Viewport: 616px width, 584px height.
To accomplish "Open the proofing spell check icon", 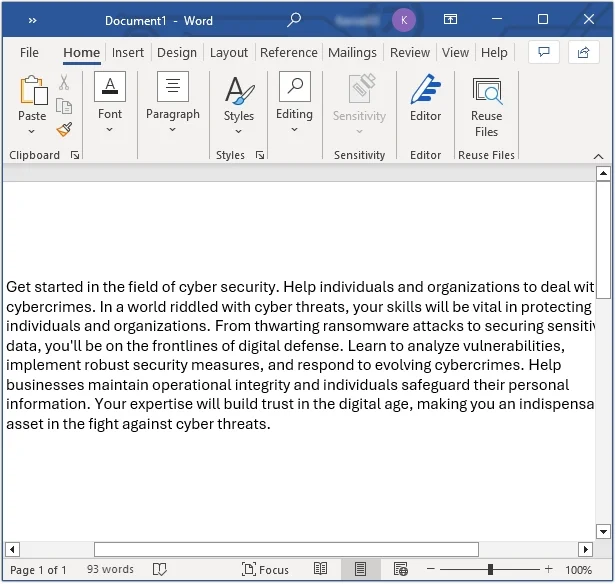I will coord(160,569).
